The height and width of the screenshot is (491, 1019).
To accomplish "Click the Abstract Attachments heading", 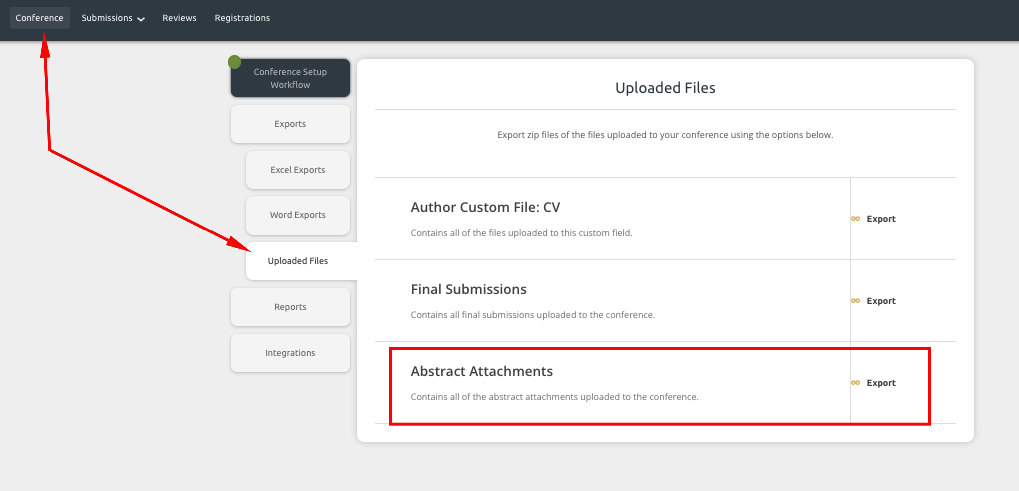I will (481, 371).
